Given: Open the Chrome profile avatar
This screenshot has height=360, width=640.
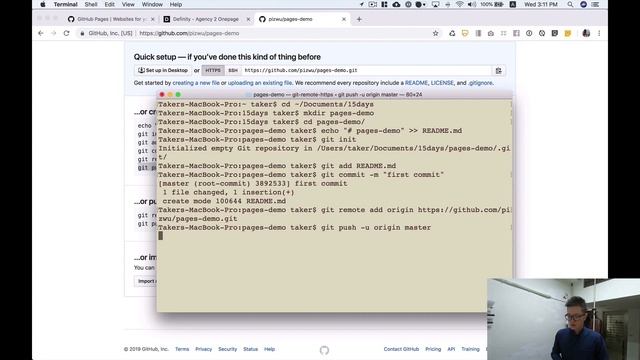Looking at the screenshot, I should point(586,33).
